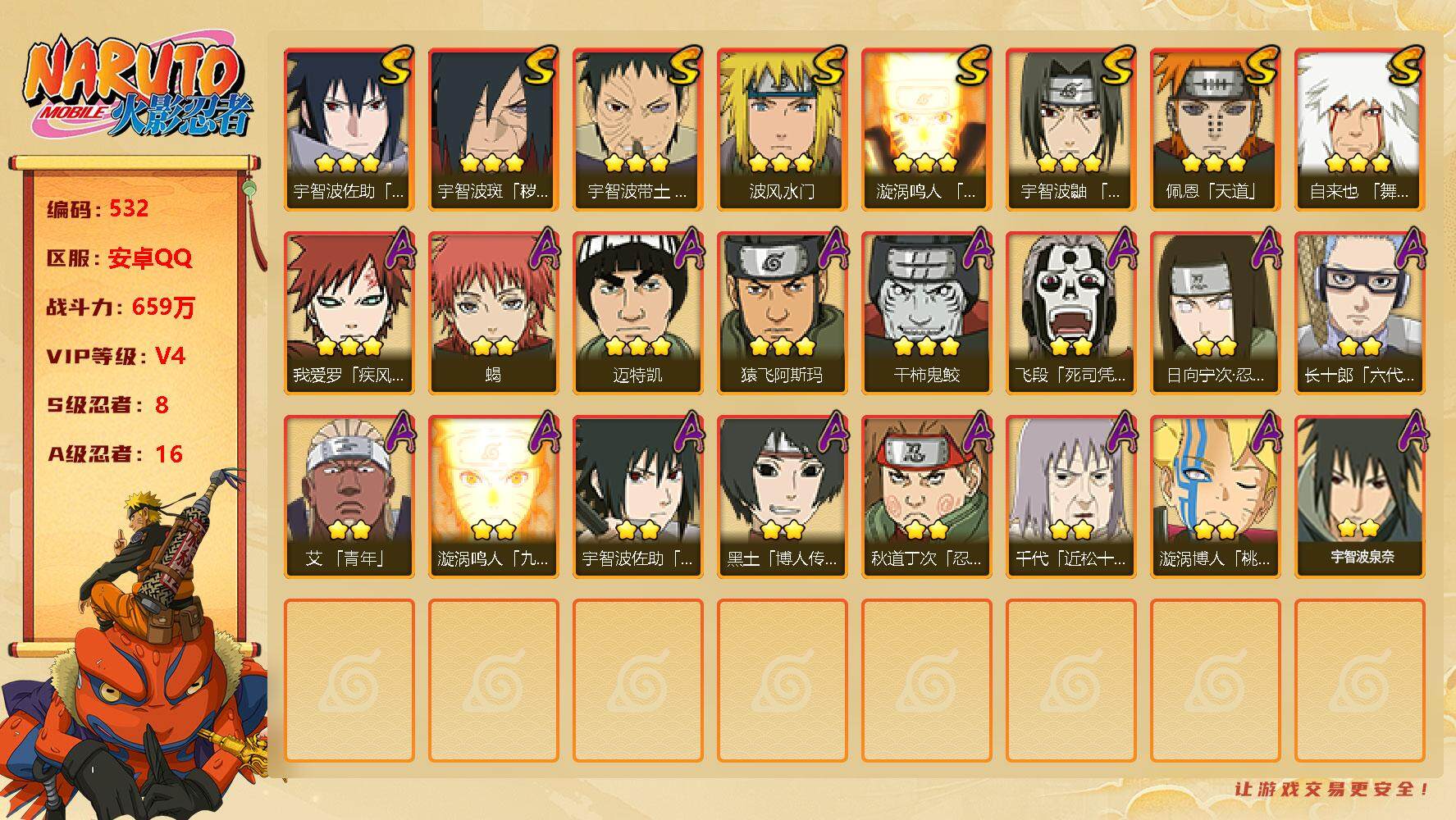Click the first empty ninja slot
The image size is (1456, 820).
pos(349,681)
